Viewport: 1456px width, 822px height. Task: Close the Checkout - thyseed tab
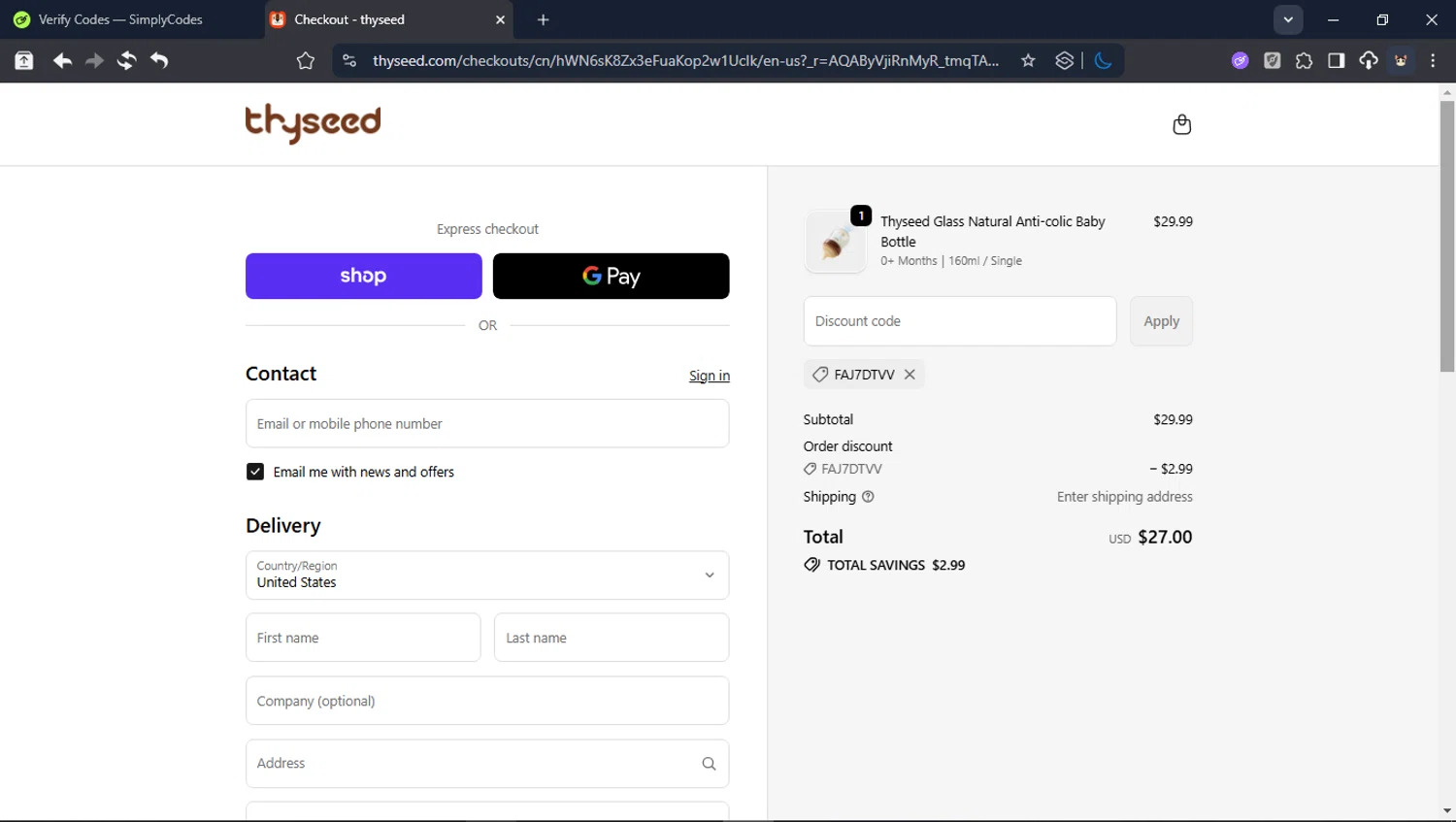point(500,19)
